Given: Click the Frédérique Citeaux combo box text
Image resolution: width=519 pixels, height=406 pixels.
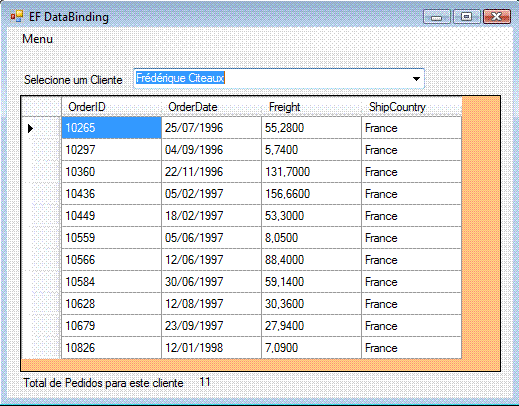Looking at the screenshot, I should pos(180,78).
